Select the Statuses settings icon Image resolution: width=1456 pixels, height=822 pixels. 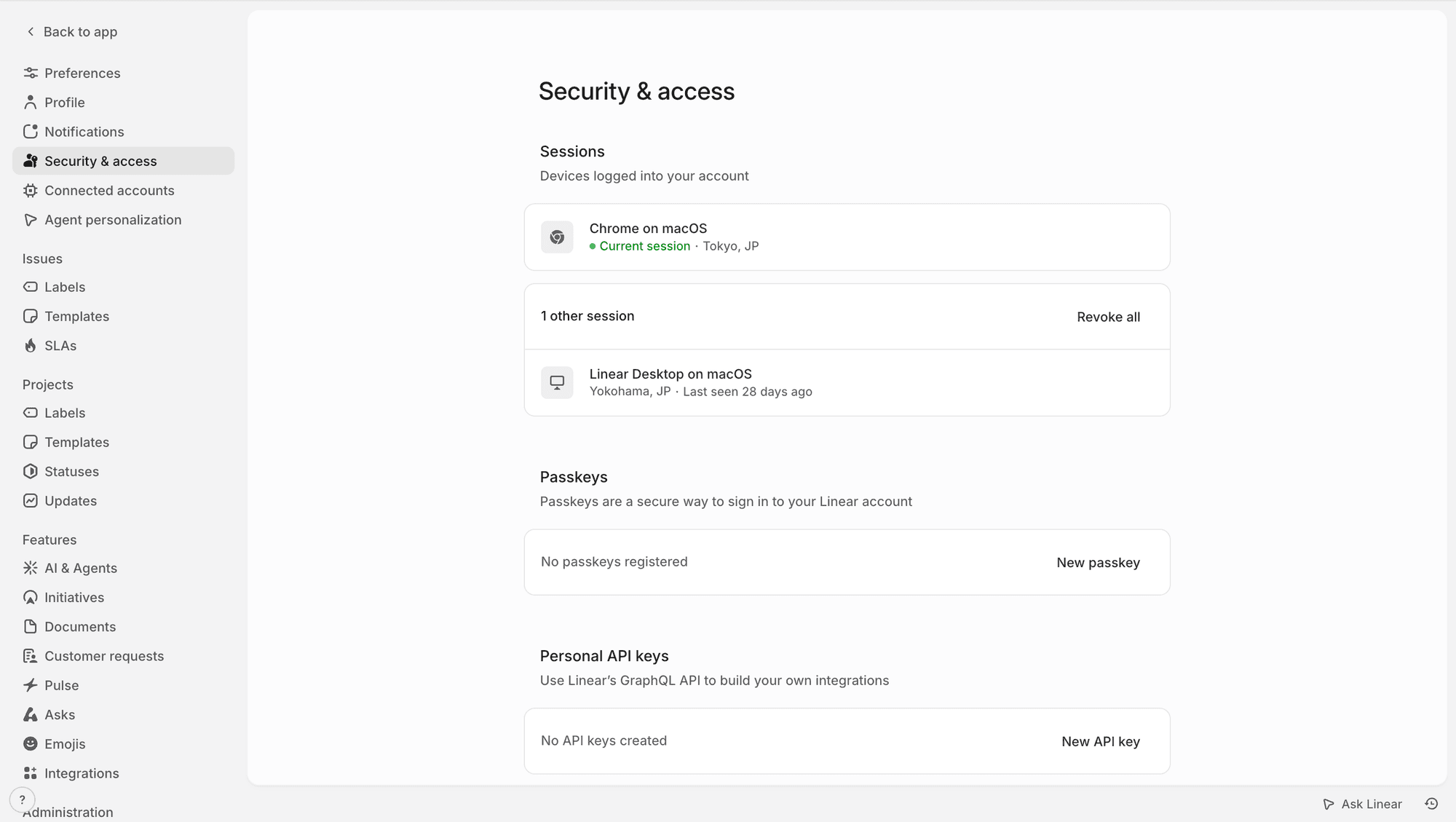pyautogui.click(x=30, y=471)
